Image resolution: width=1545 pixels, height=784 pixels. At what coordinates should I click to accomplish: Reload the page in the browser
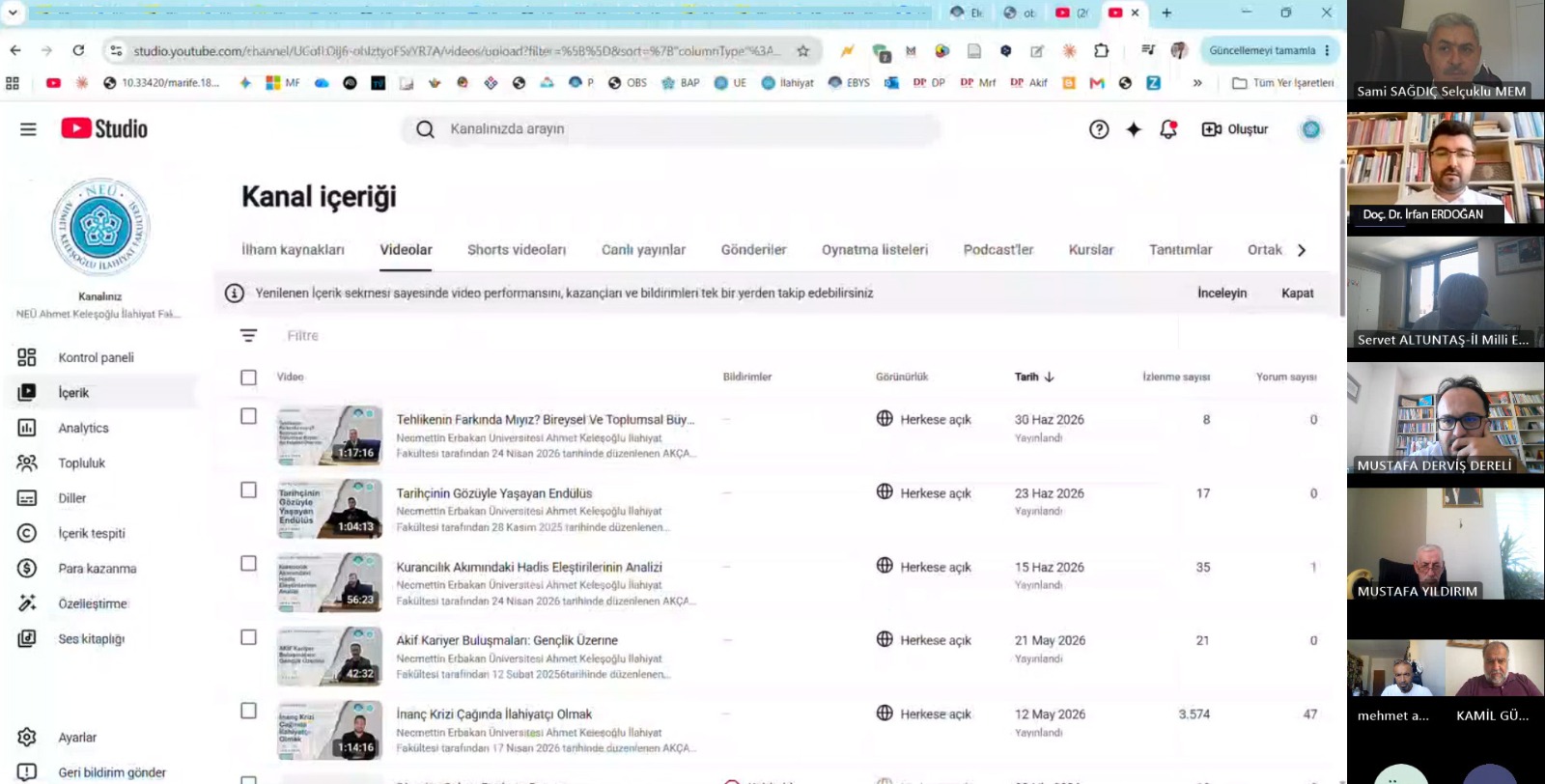78,50
